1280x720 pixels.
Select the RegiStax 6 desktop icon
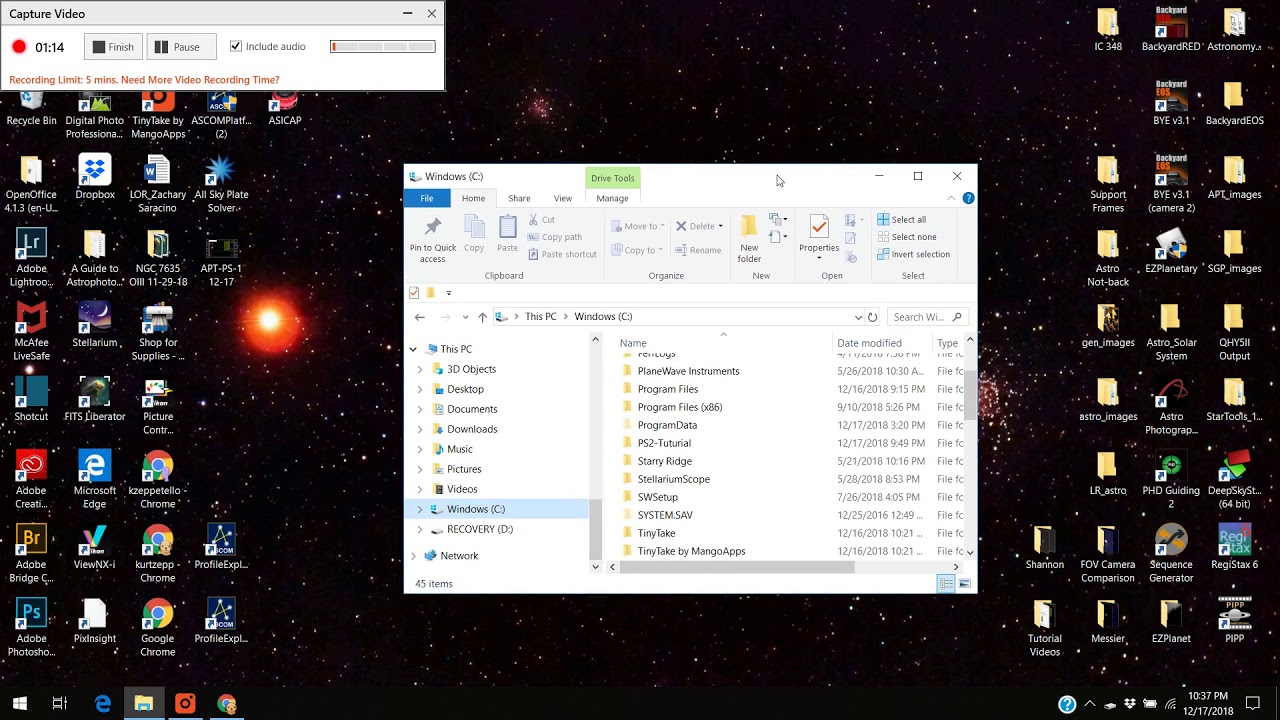coord(1235,547)
